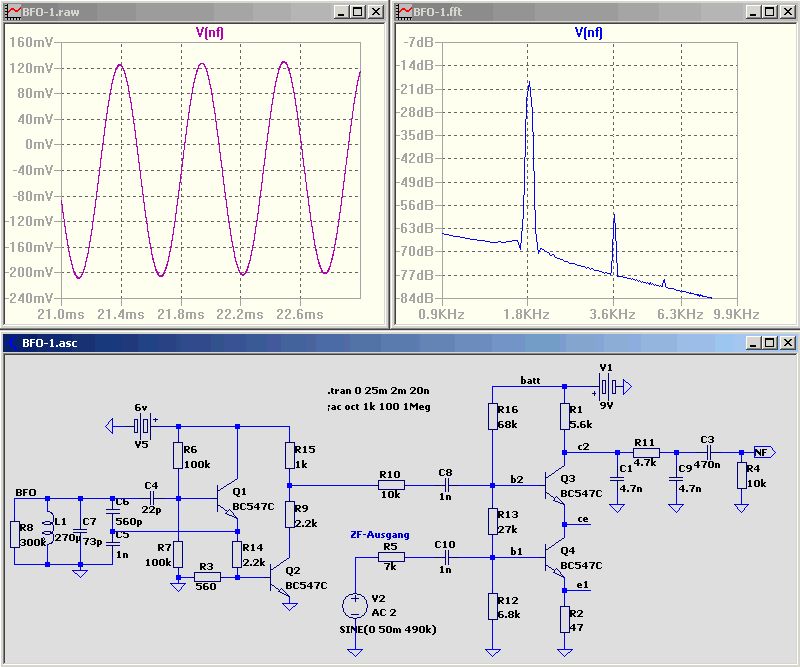Select resistor R12 6.8k symbol

[x=492, y=606]
